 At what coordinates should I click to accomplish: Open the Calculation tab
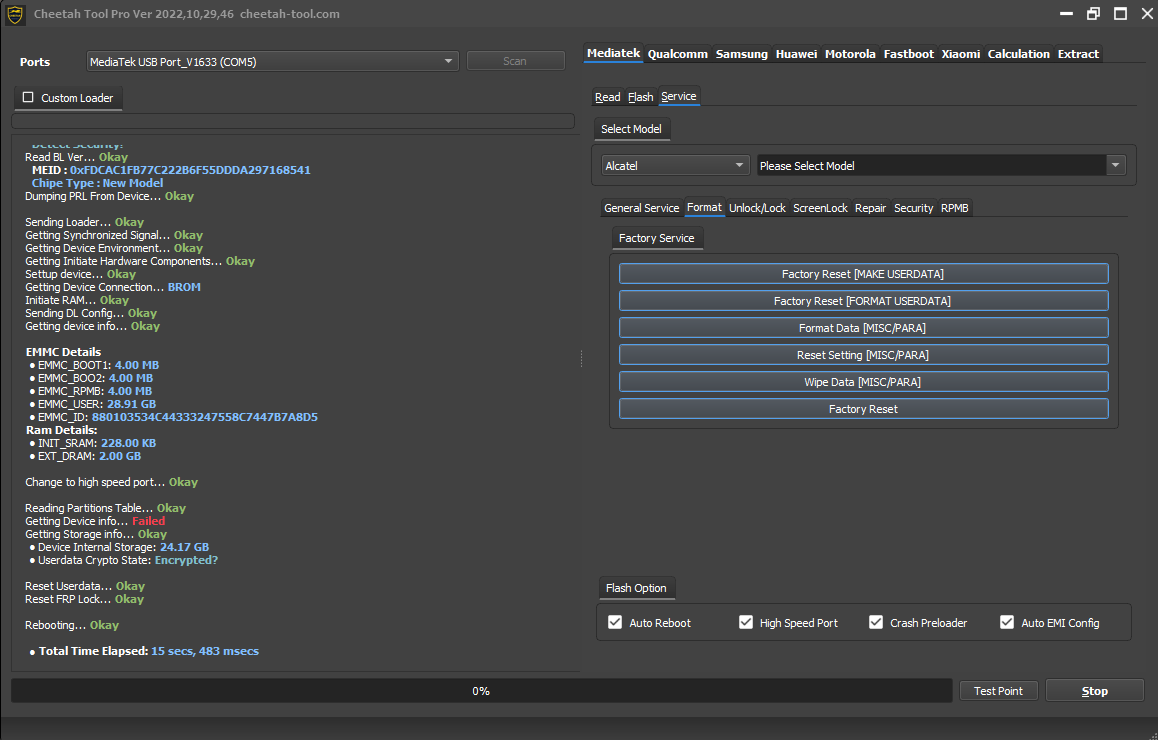(1018, 54)
